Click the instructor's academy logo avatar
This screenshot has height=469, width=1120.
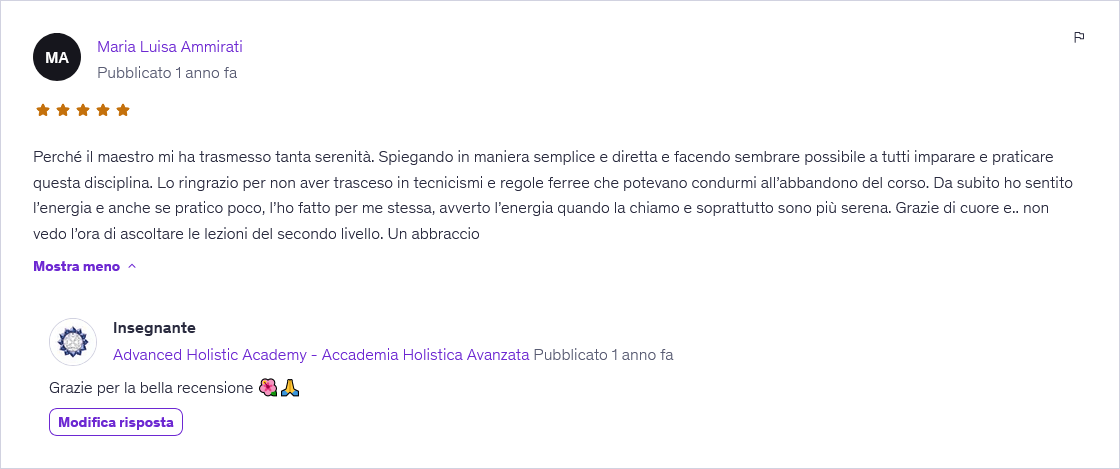point(73,342)
